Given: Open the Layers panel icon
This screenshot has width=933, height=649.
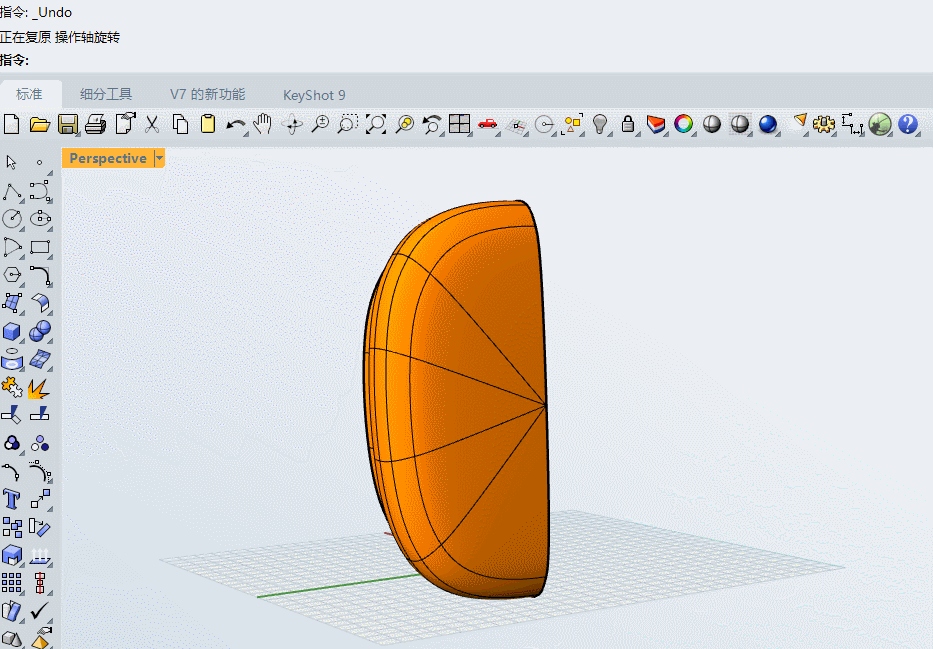Looking at the screenshot, I should (x=656, y=124).
